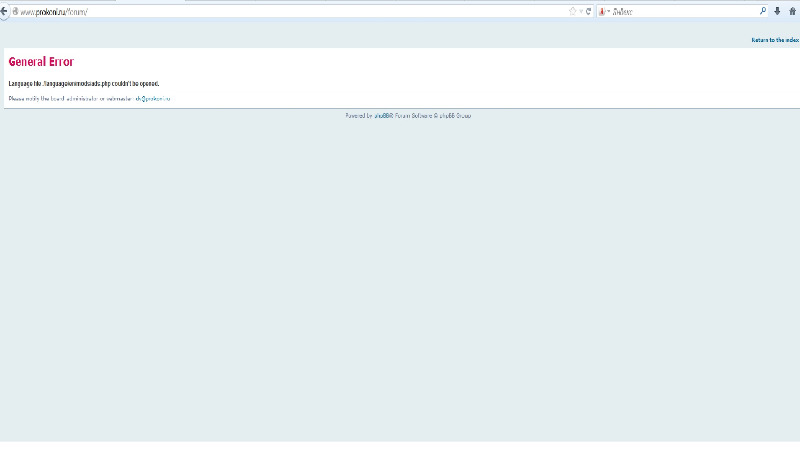The width and height of the screenshot is (800, 452).
Task: Click the webmaster email link
Action: pos(153,99)
